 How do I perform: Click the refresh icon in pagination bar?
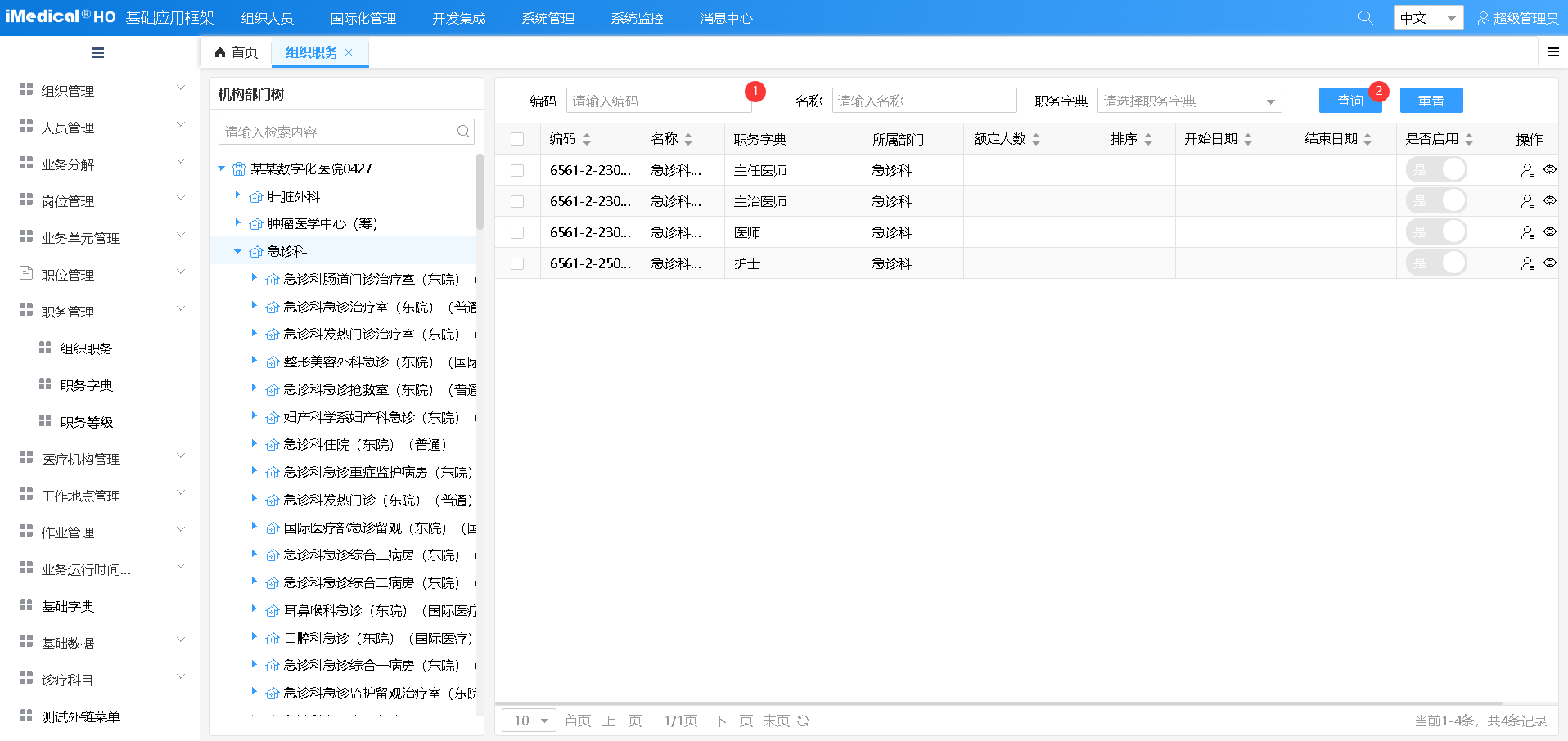point(803,721)
